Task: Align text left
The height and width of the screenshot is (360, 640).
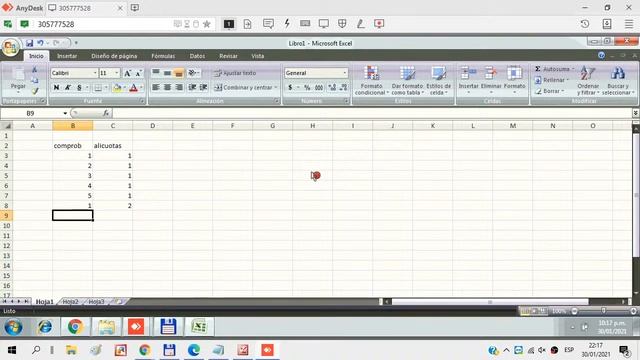Action: pyautogui.click(x=156, y=87)
